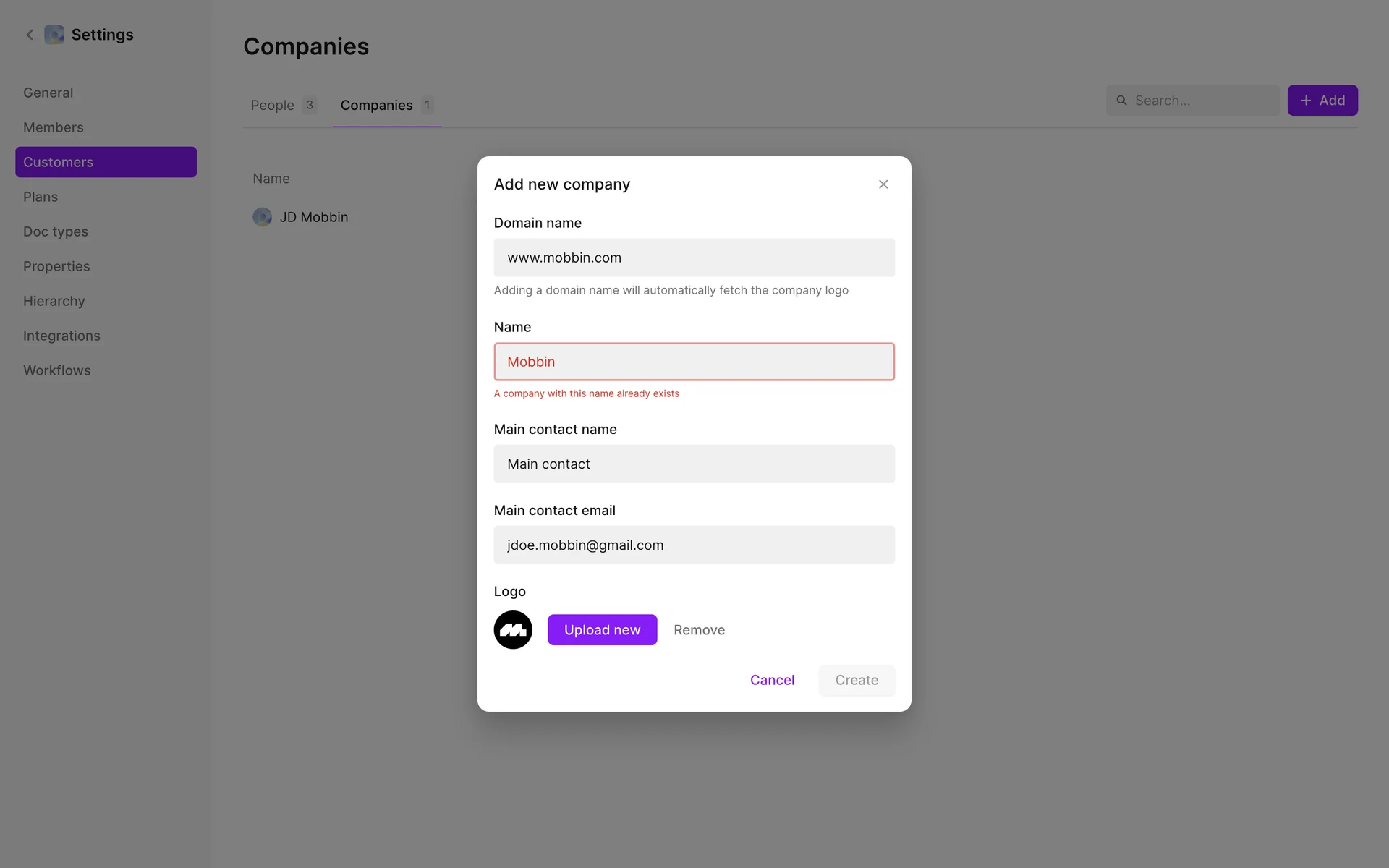Edit the Main contact email field
The height and width of the screenshot is (868, 1389).
coord(694,545)
